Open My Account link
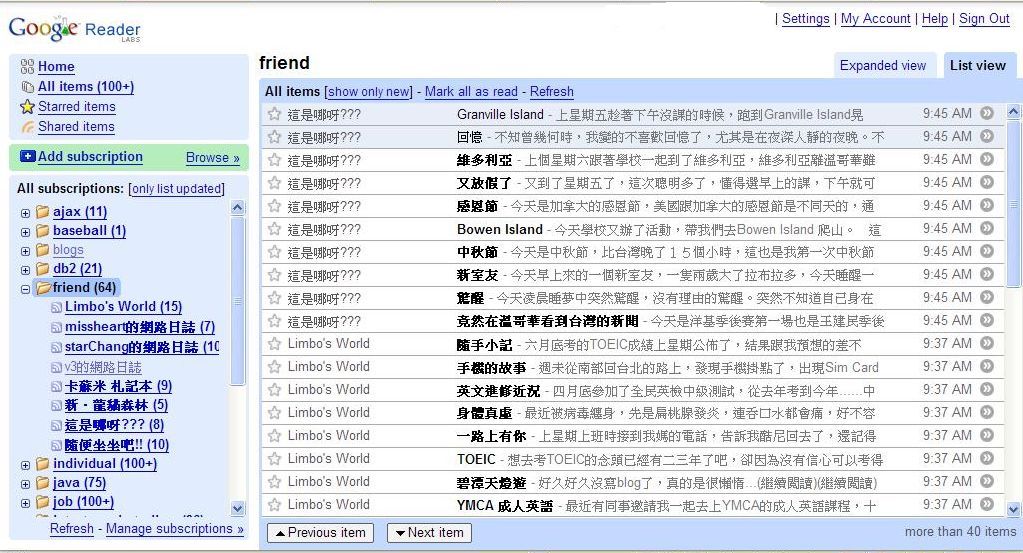The width and height of the screenshot is (1023, 553). click(x=876, y=19)
